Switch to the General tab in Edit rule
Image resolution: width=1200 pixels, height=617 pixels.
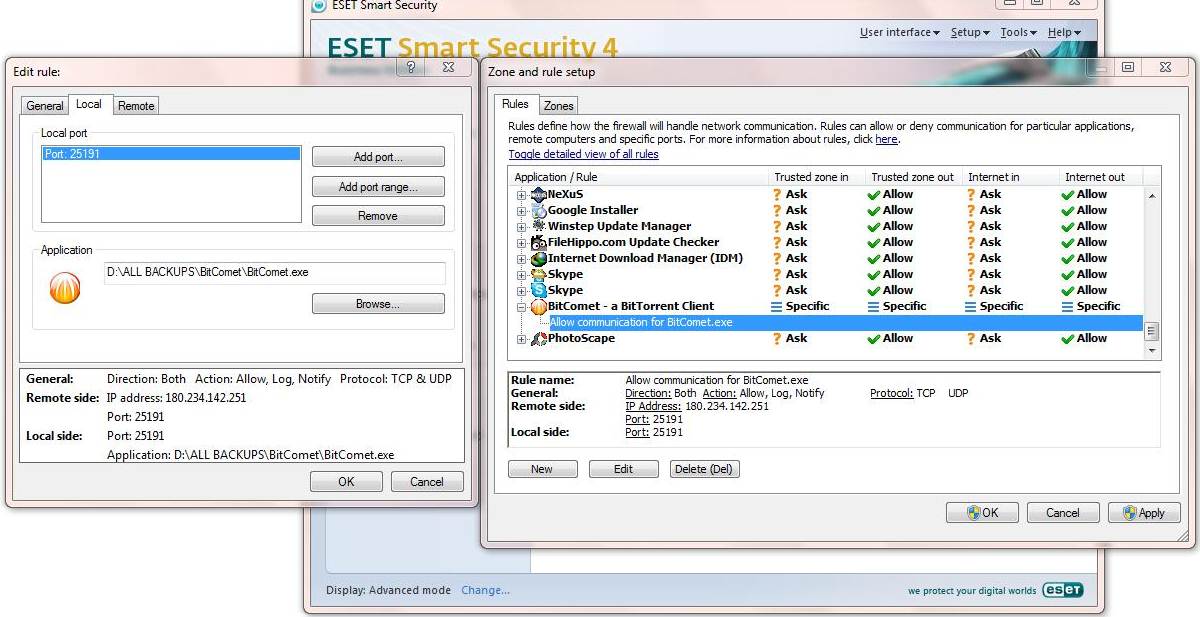[x=45, y=106]
